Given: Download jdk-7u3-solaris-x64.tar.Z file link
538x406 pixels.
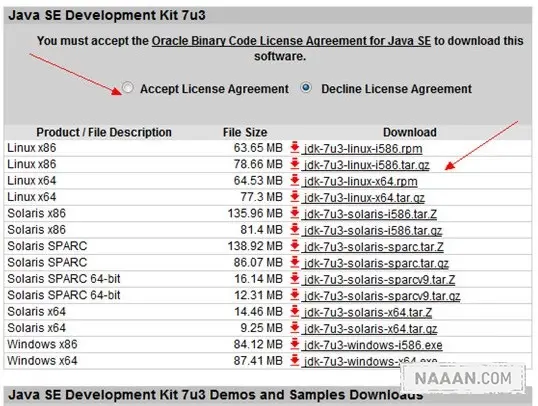Looking at the screenshot, I should click(368, 312).
